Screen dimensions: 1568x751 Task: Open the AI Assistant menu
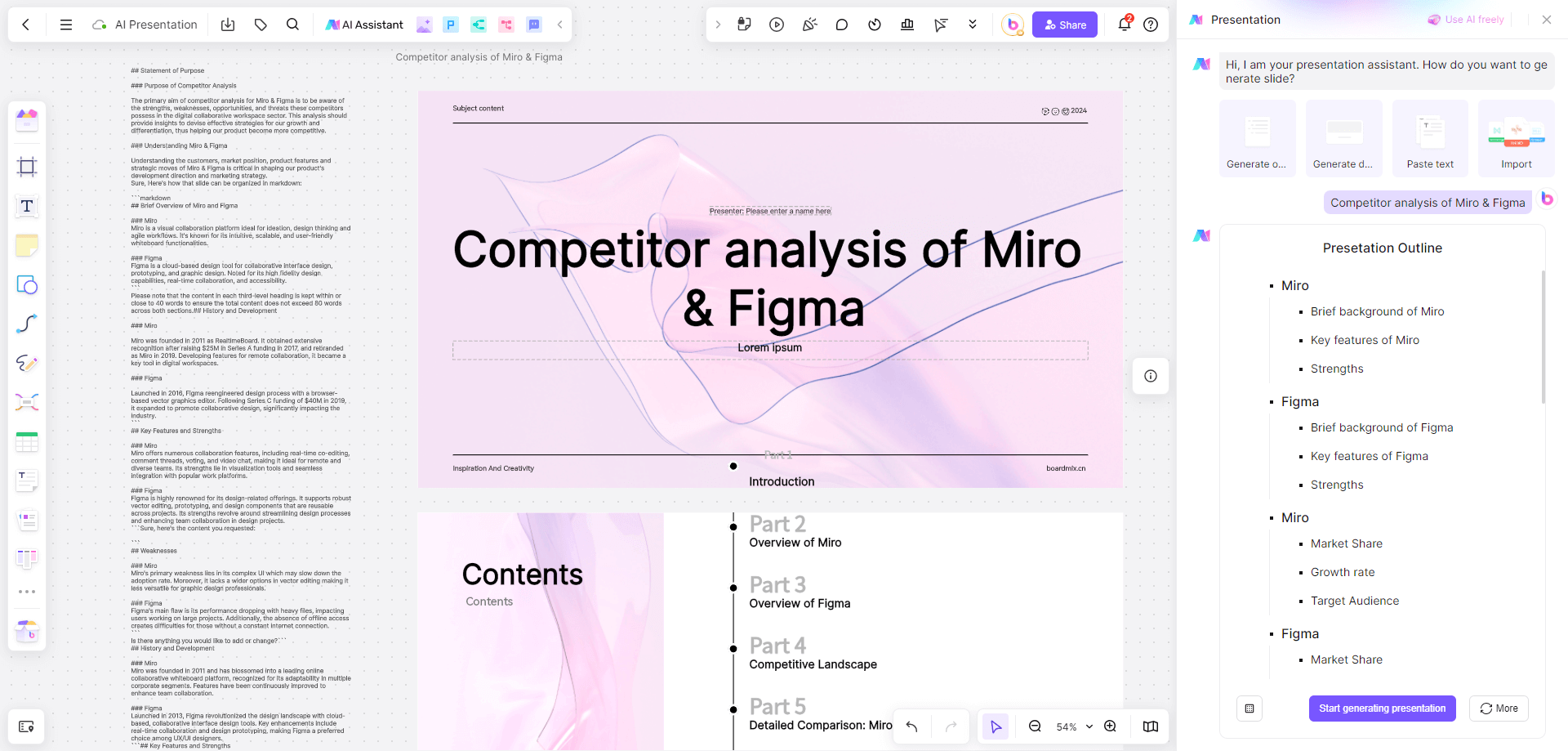(364, 25)
